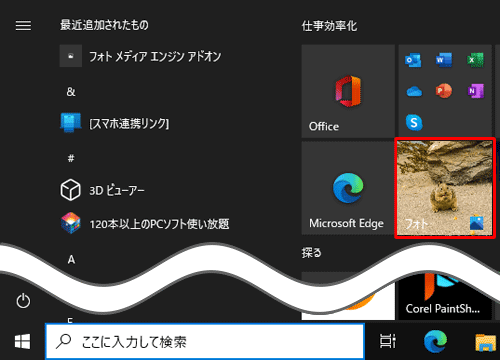This screenshot has width=500, height=360.
Task: Open OneDrive from the Office group tile
Action: 414,91
